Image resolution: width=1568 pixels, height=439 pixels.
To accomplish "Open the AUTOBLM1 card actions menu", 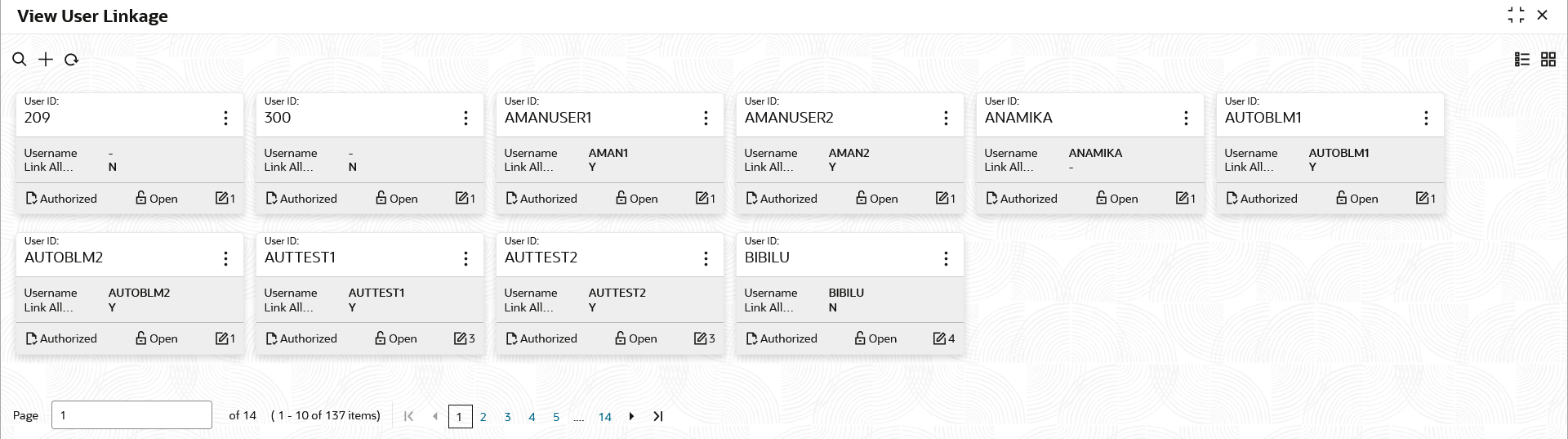I will (x=1426, y=119).
